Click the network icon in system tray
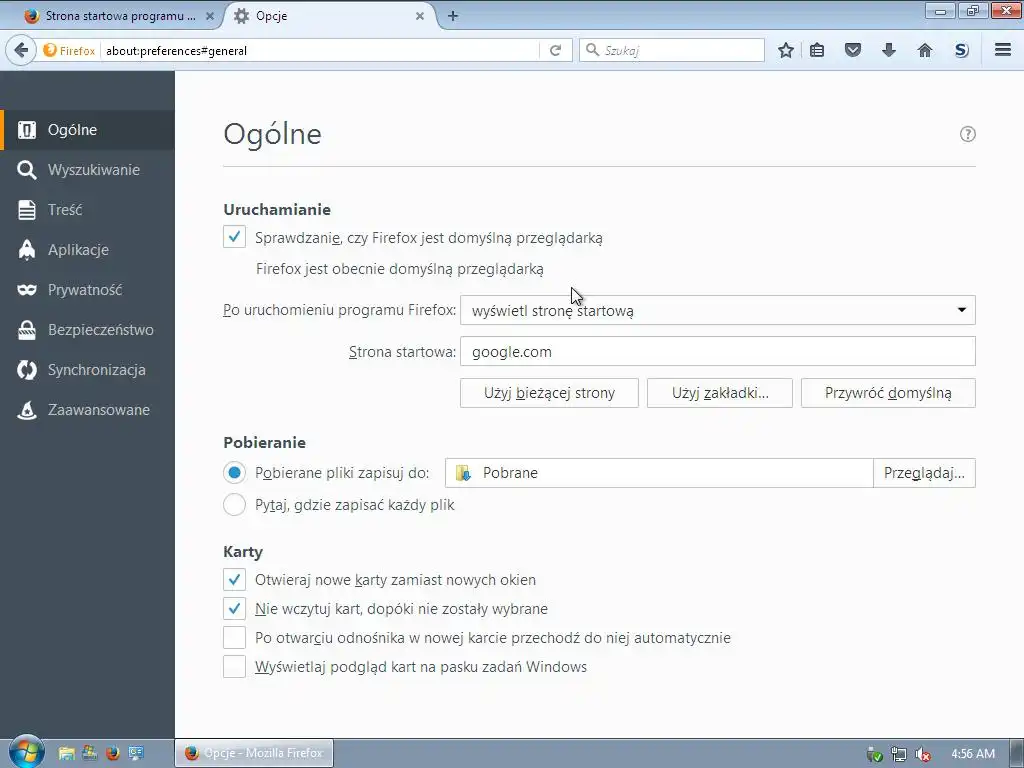Screen dimensions: 1024x768 899,754
